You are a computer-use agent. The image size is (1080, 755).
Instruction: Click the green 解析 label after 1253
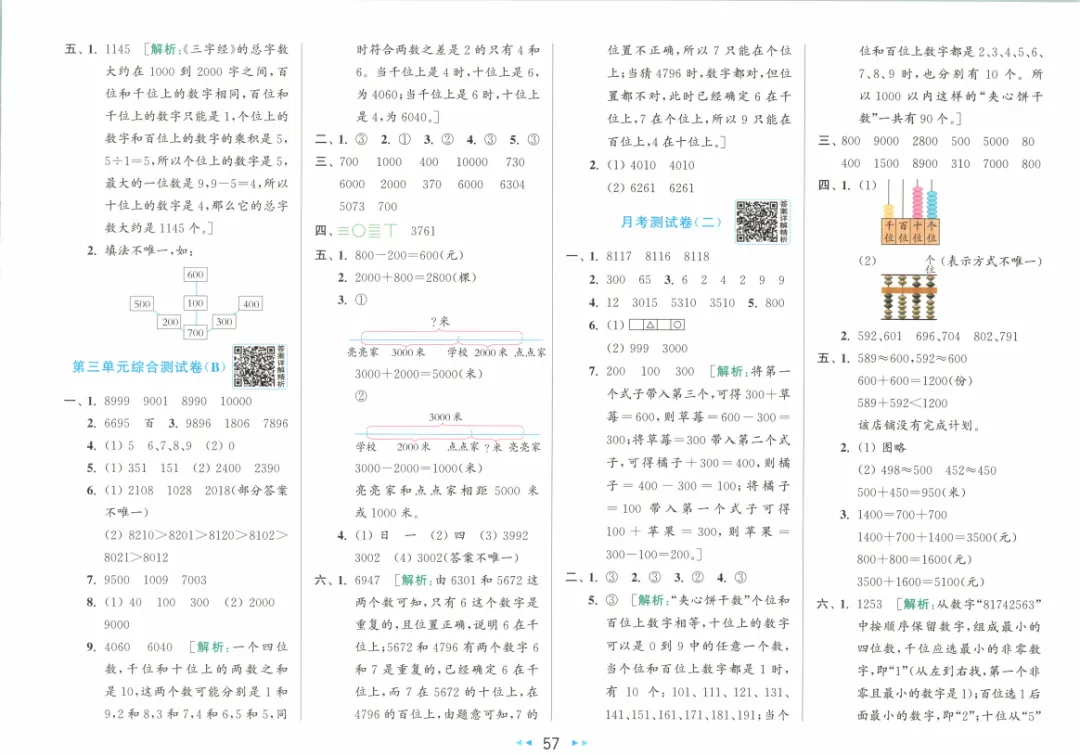[x=916, y=604]
